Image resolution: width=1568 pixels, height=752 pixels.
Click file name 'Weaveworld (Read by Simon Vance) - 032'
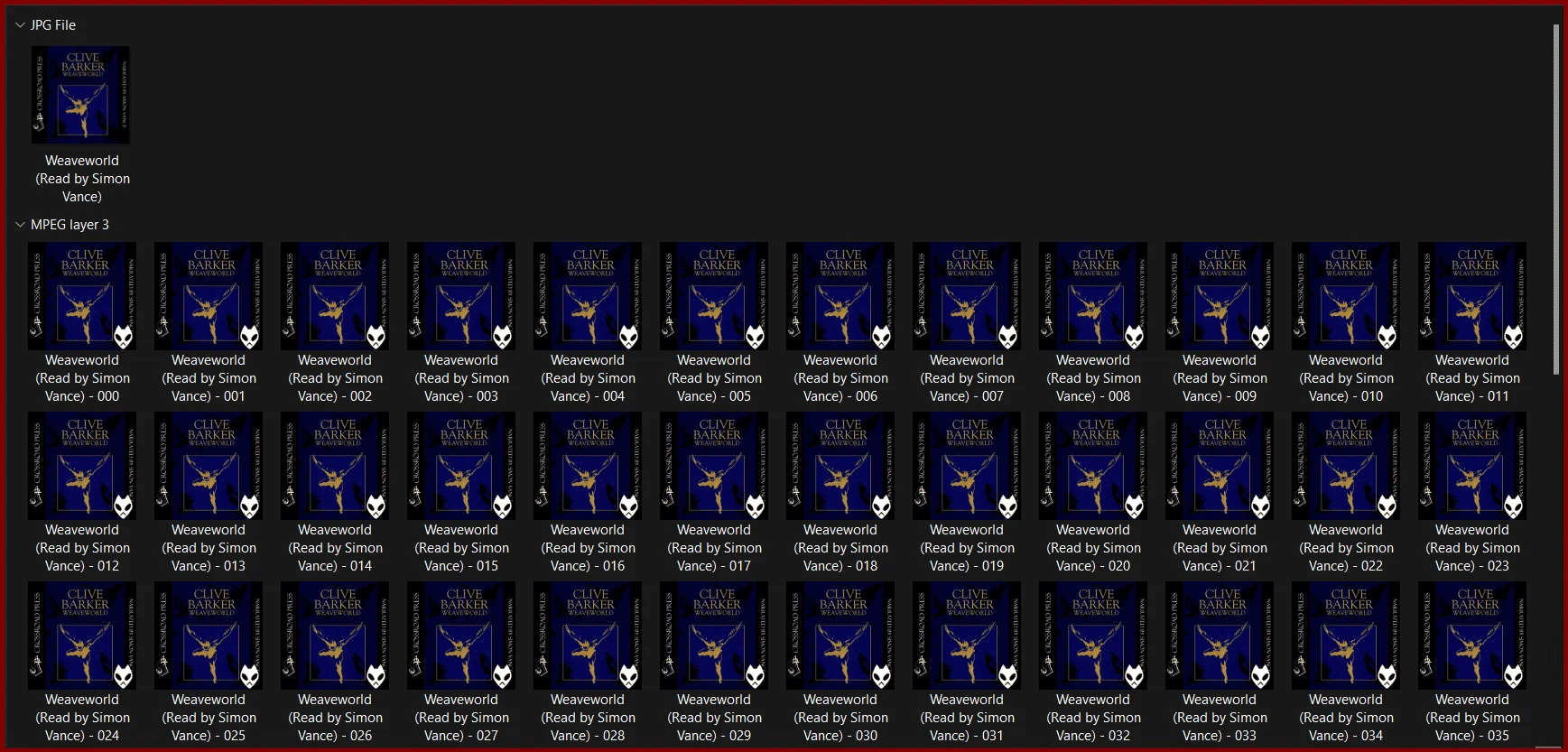[1093, 718]
